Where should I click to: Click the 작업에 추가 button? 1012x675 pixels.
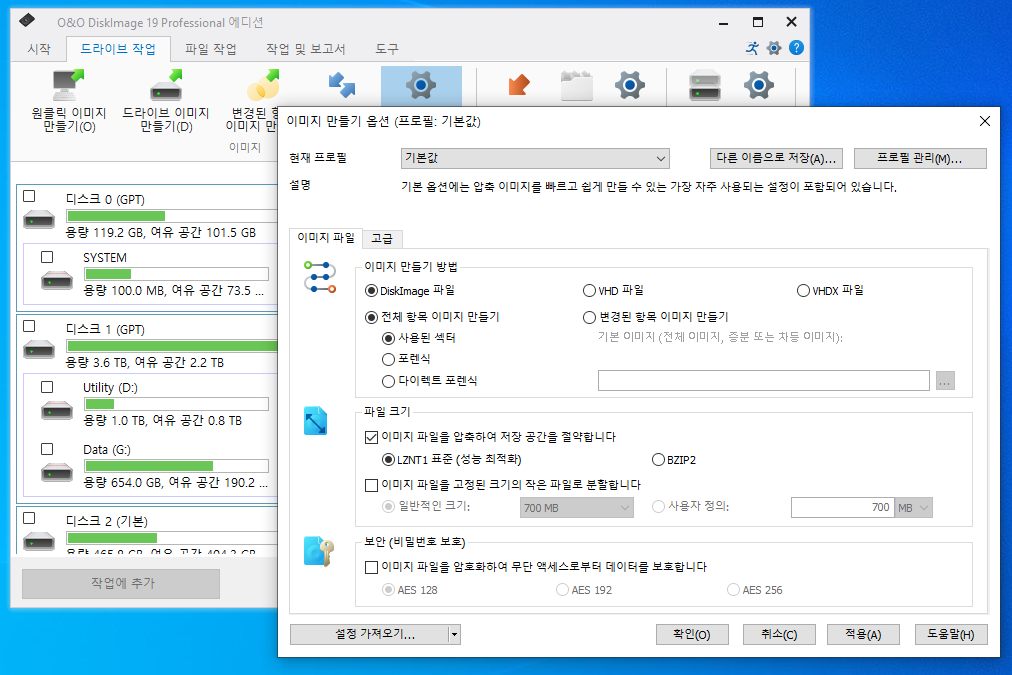click(x=121, y=583)
